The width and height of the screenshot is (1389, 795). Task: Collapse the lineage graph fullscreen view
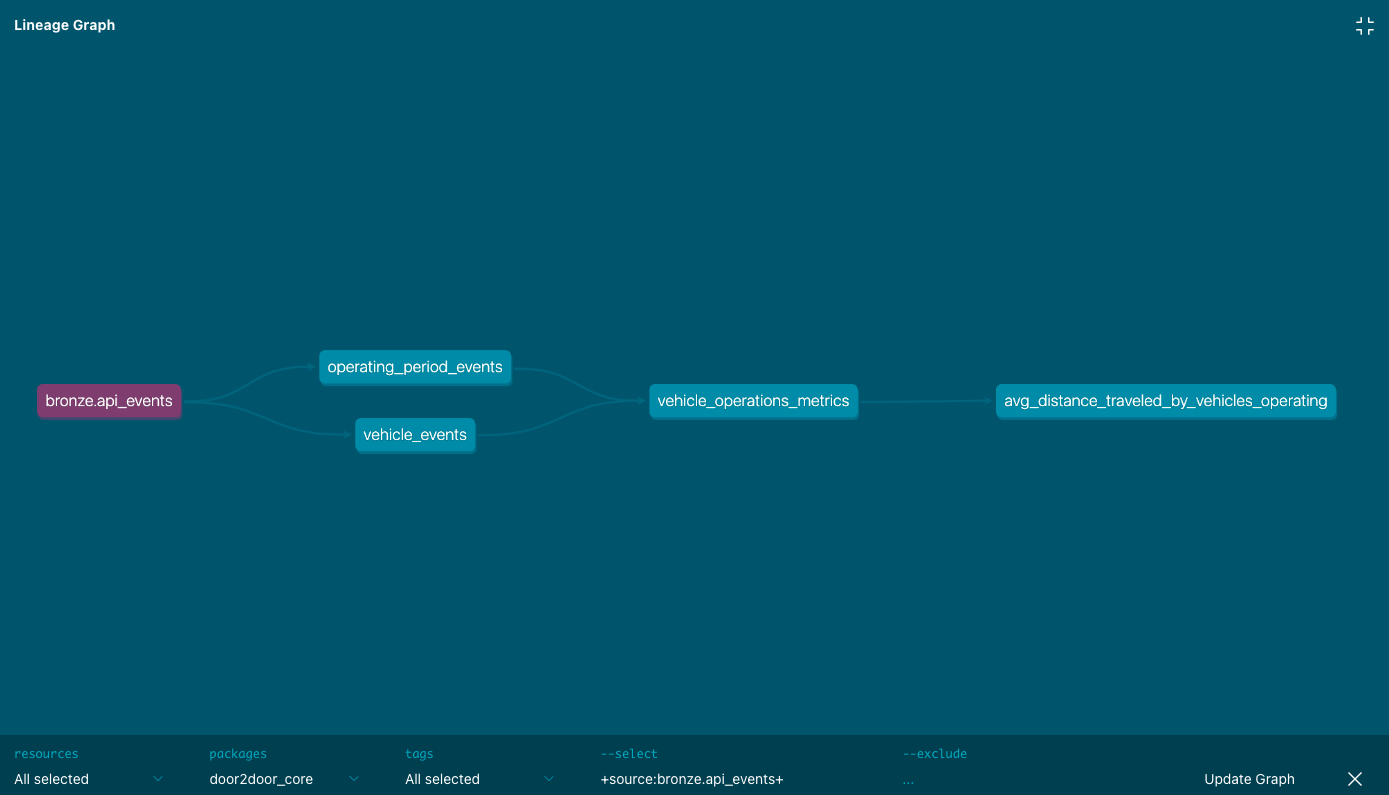[1364, 26]
